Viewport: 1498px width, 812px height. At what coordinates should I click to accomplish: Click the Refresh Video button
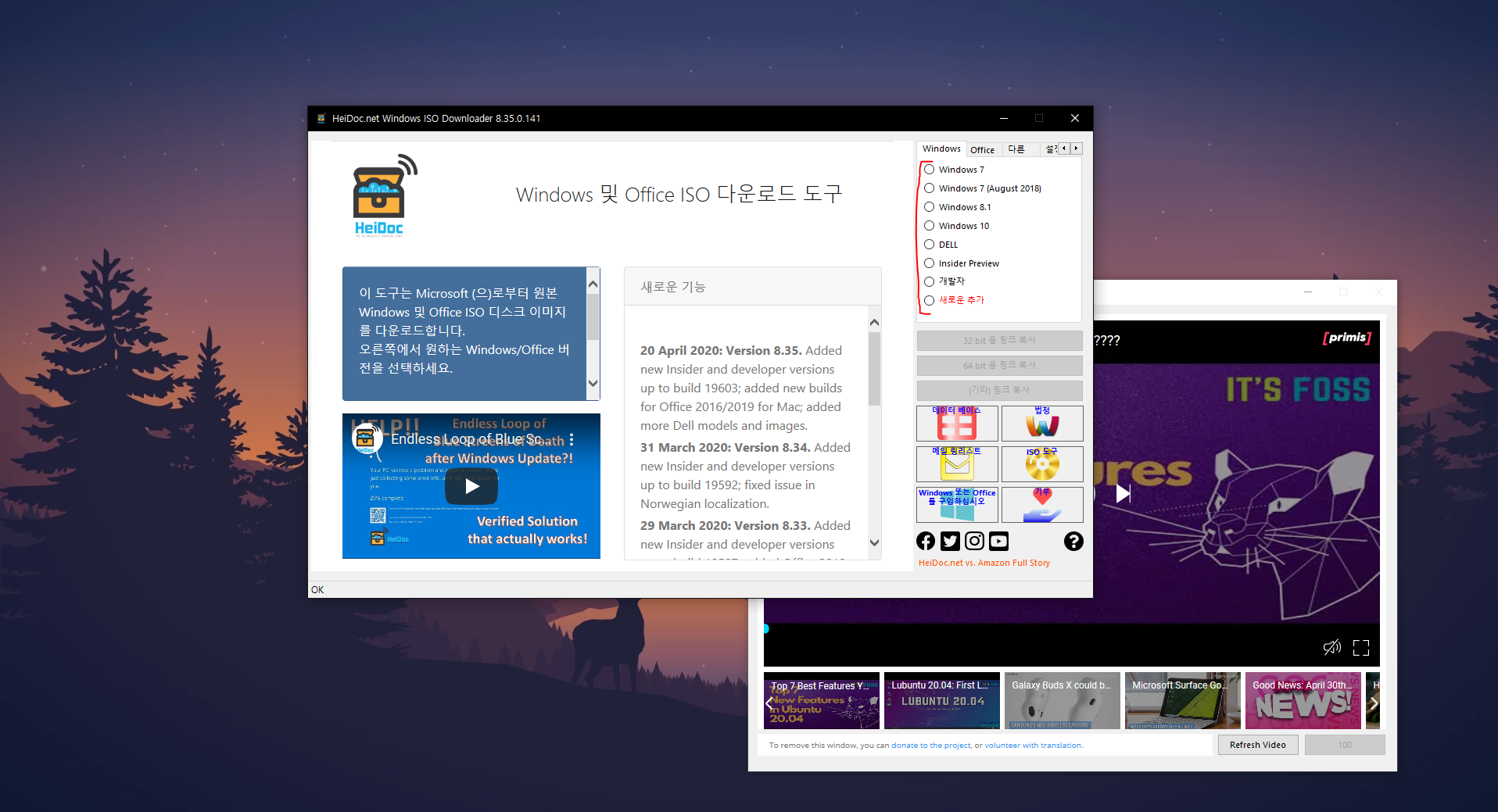1258,745
